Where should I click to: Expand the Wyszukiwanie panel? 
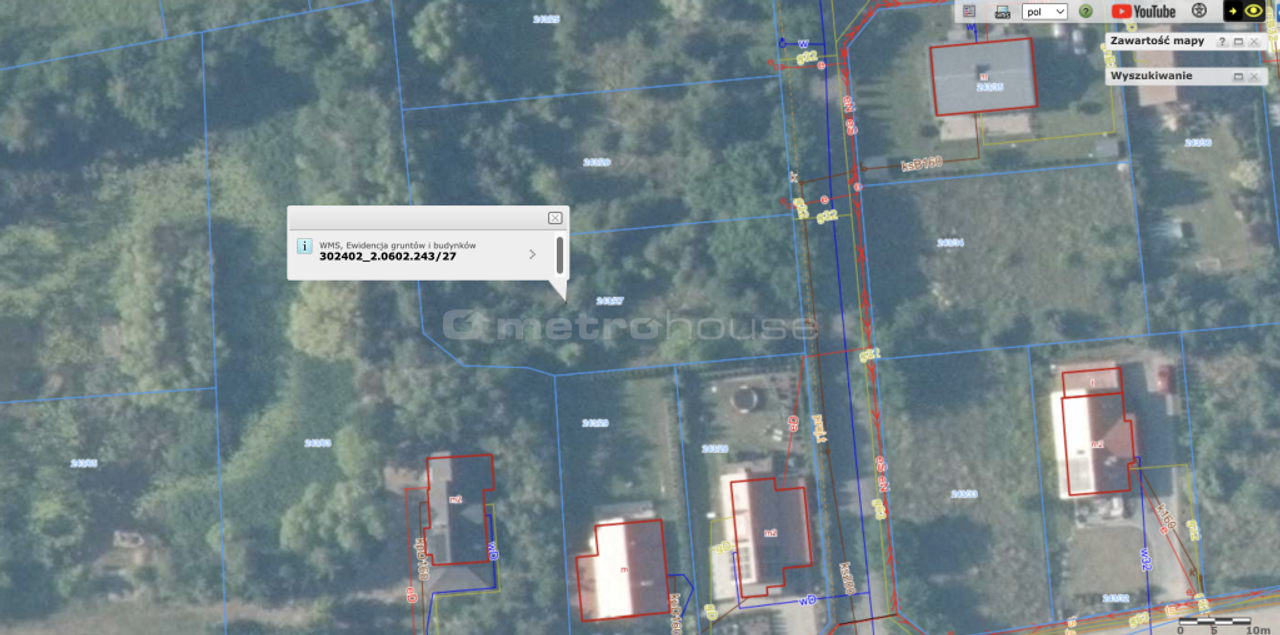pos(1238,77)
